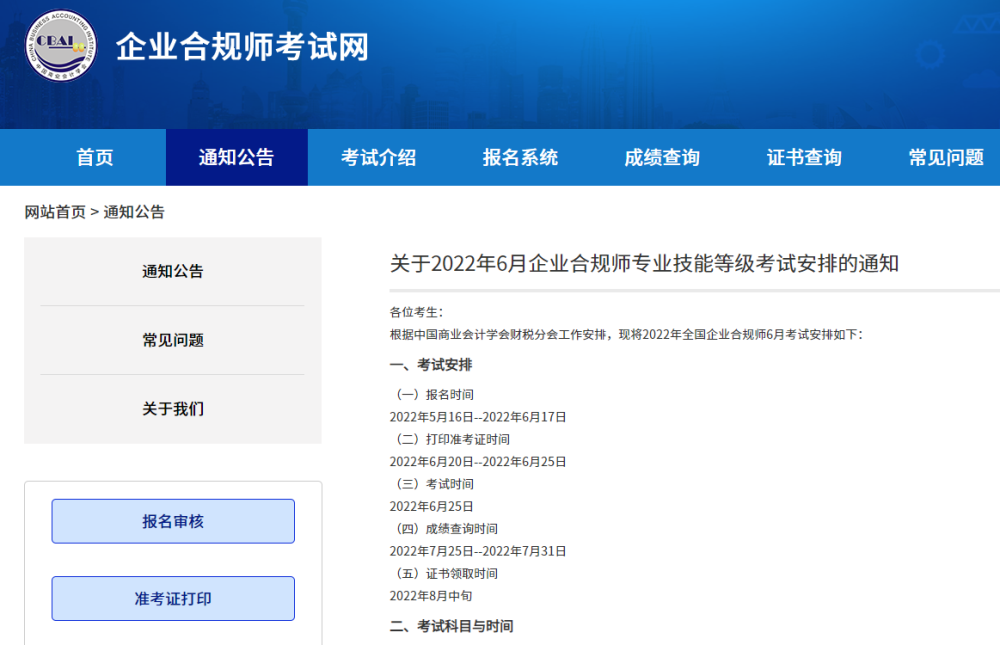Click the 二、考试科目与时间 section heading
Viewport: 1000px width, 645px height.
(x=452, y=626)
